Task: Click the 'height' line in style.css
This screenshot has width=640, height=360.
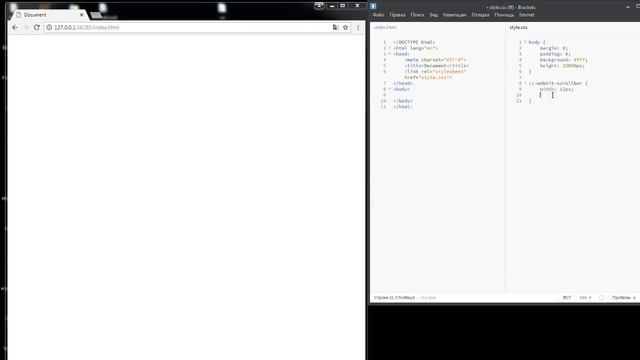Action: tap(562, 66)
